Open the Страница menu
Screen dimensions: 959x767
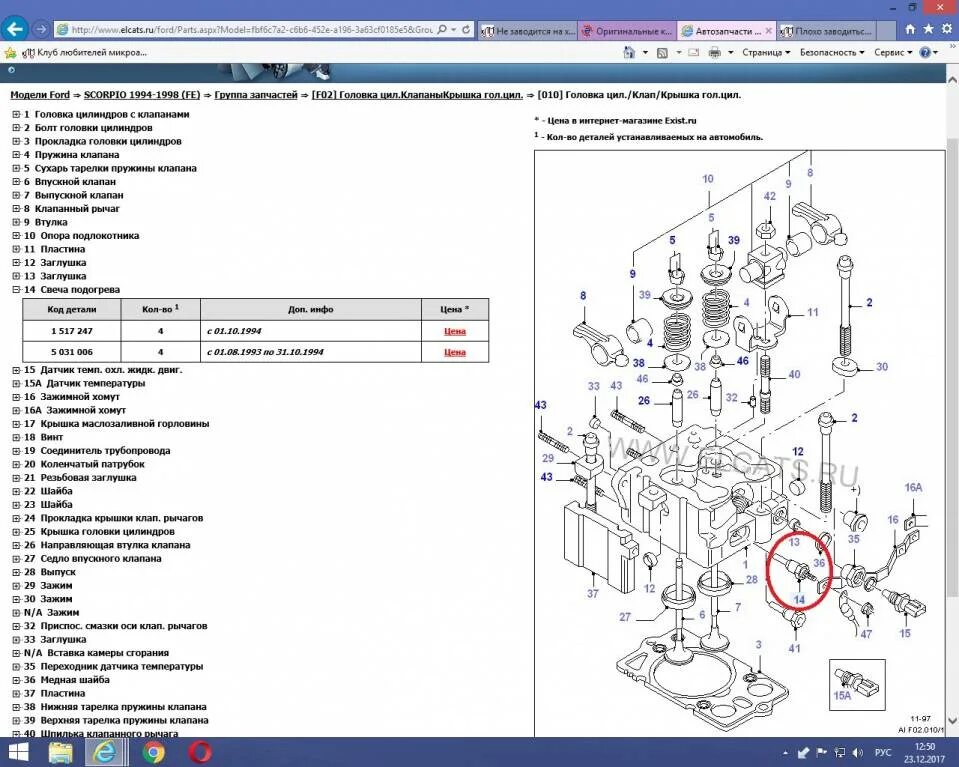click(766, 53)
